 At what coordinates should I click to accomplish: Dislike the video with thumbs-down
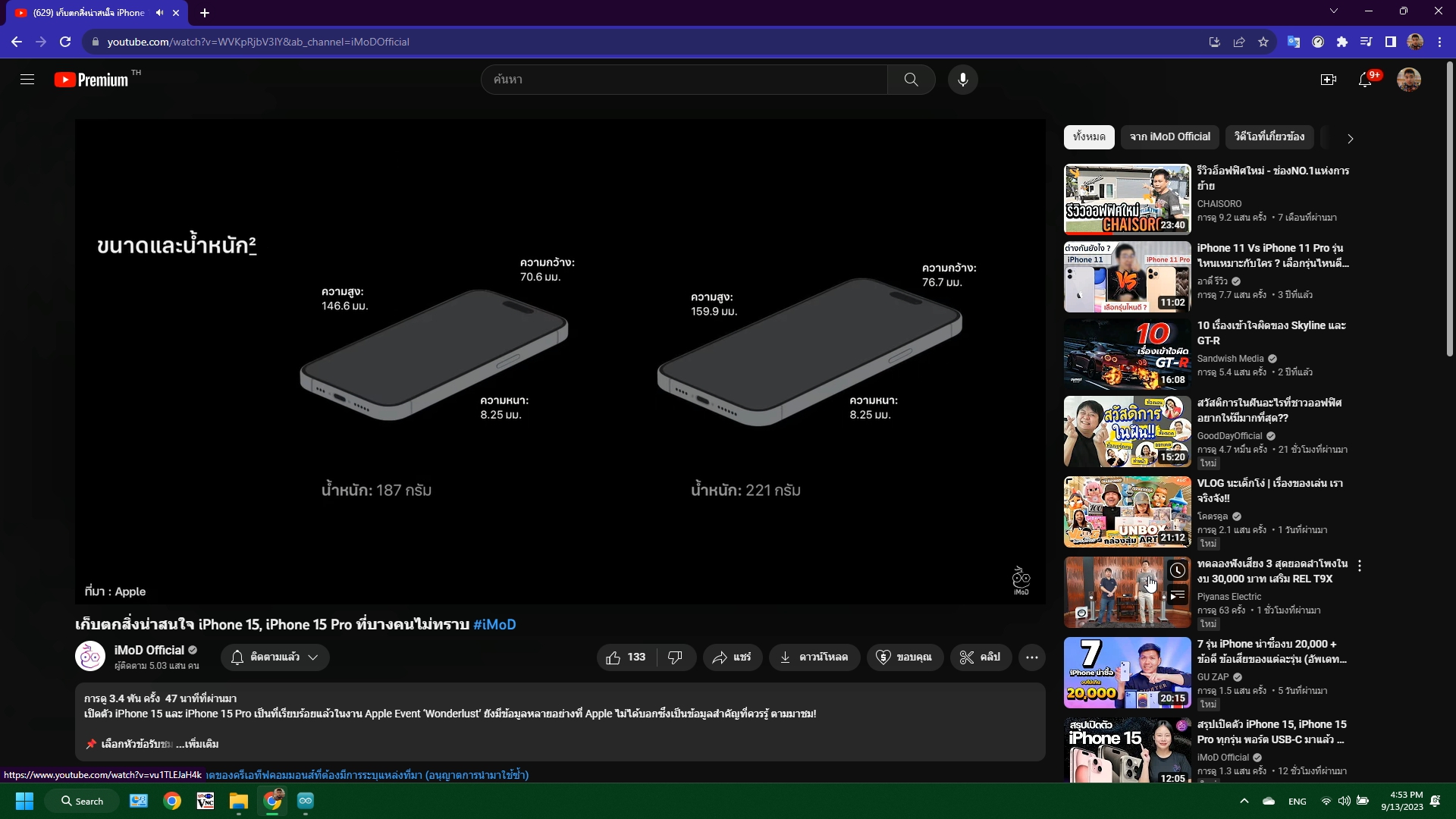point(675,657)
